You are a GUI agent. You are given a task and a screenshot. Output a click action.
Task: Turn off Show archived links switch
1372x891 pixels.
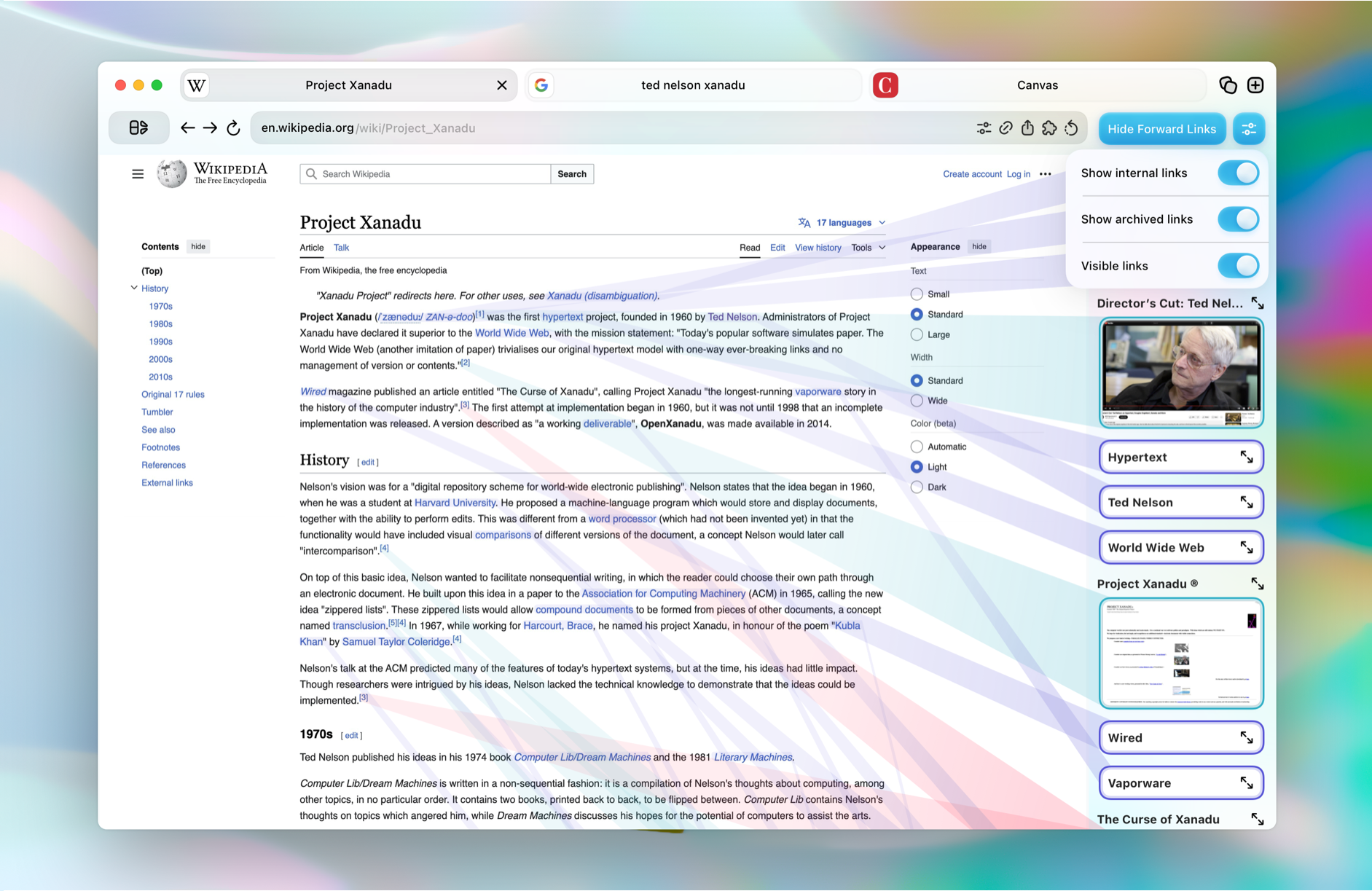pos(1238,219)
